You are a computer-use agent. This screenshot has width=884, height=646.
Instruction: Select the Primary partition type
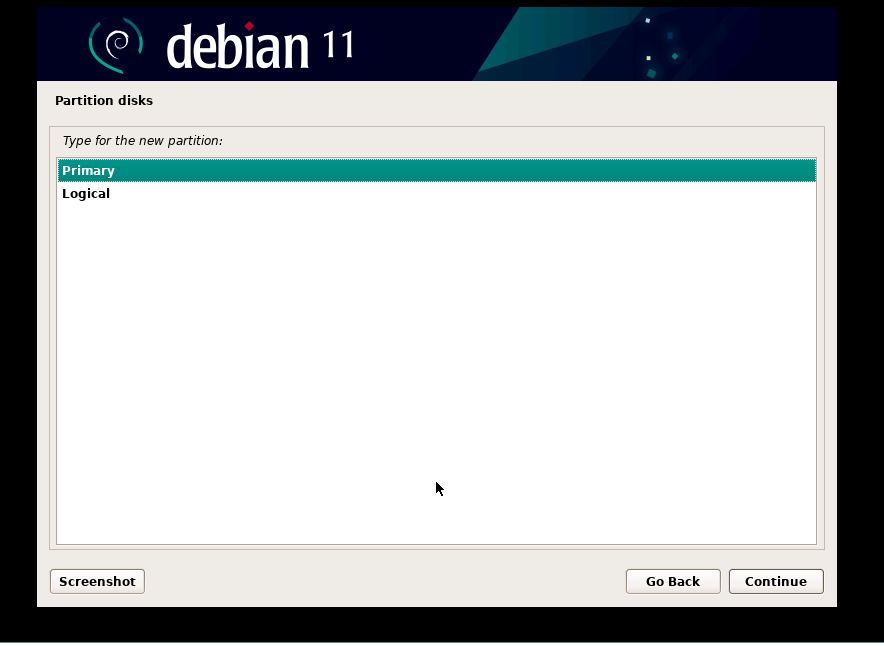(436, 171)
